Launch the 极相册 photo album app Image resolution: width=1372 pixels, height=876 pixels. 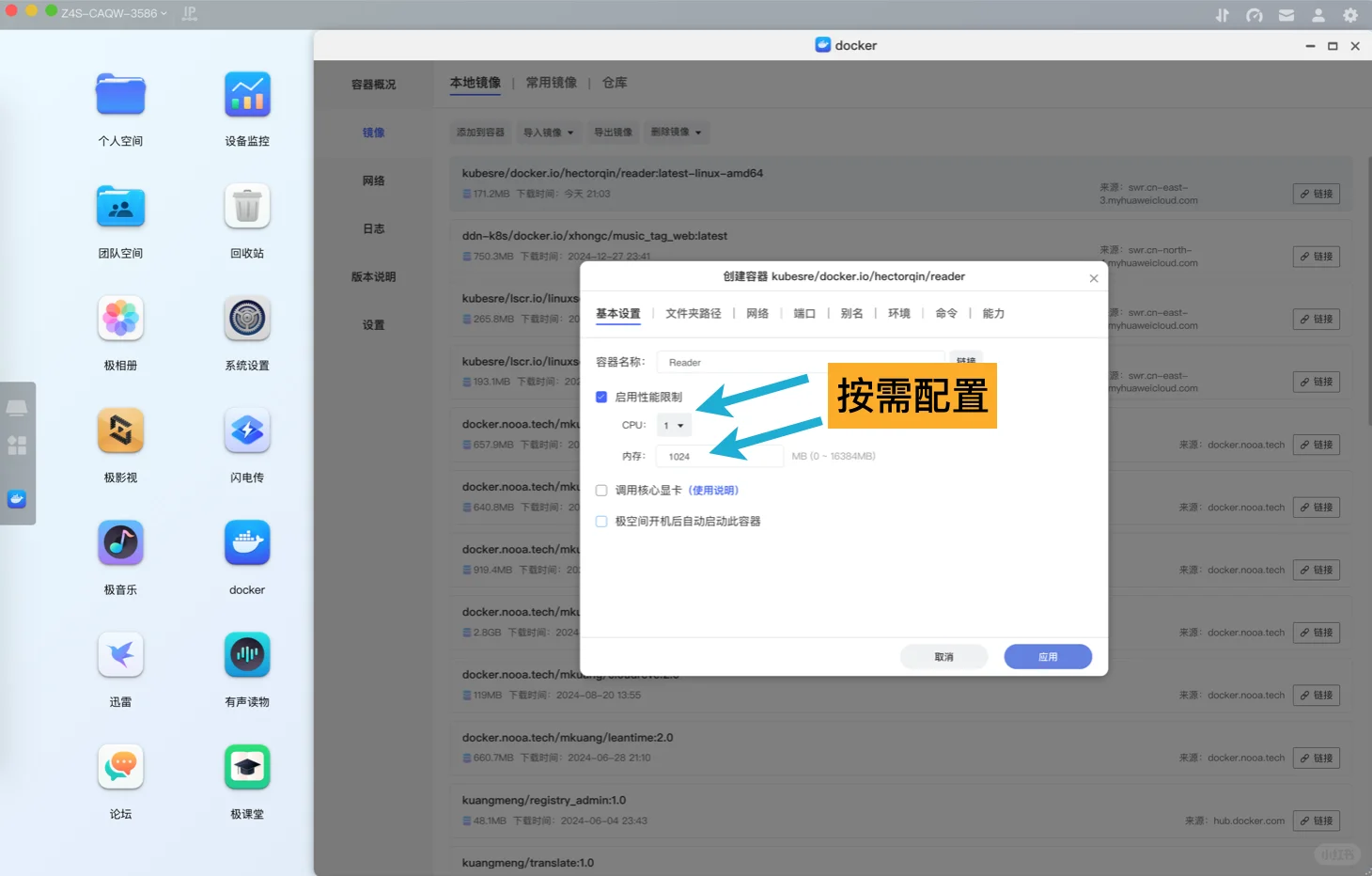tap(120, 319)
